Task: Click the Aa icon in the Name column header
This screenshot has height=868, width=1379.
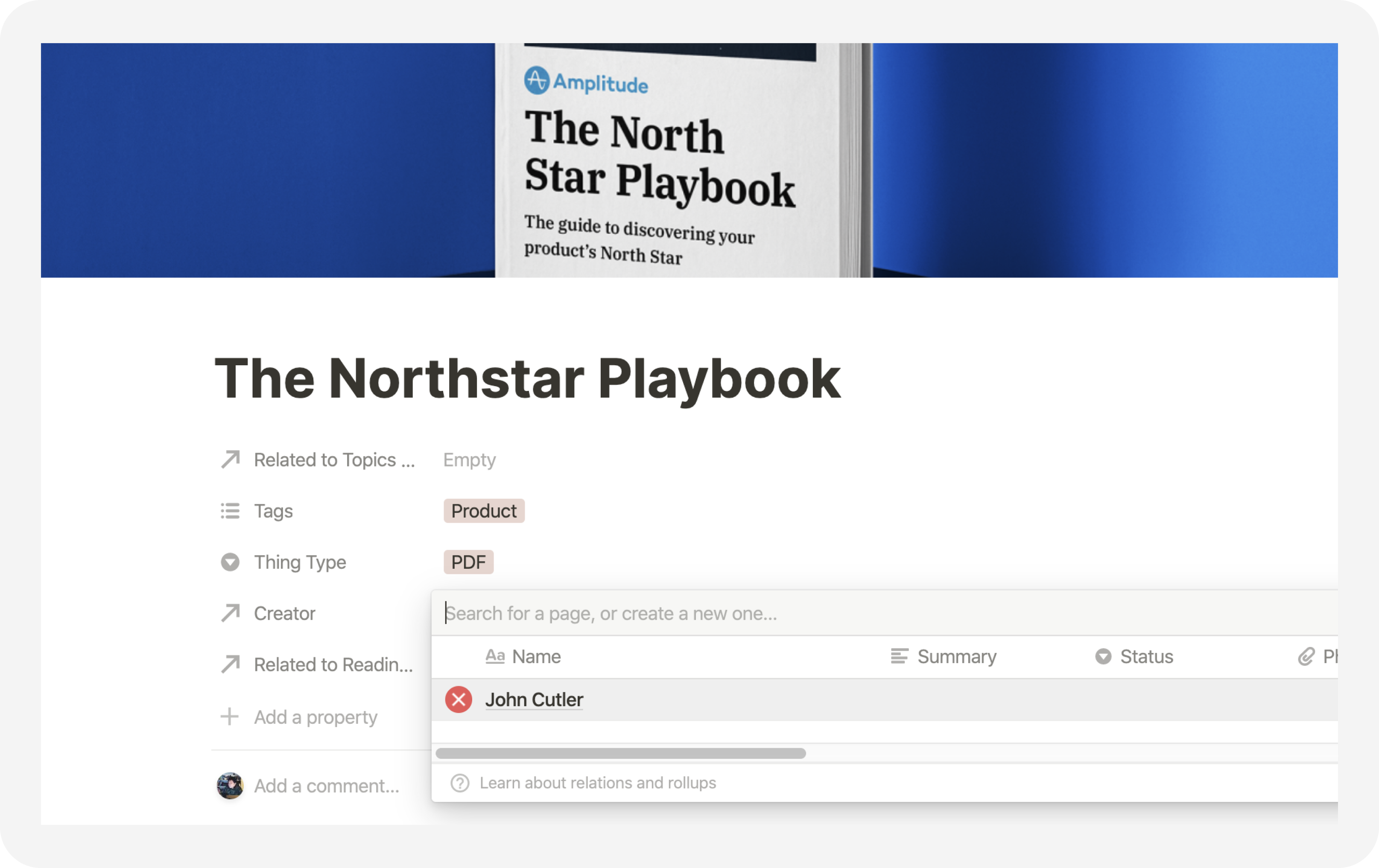Action: point(495,656)
